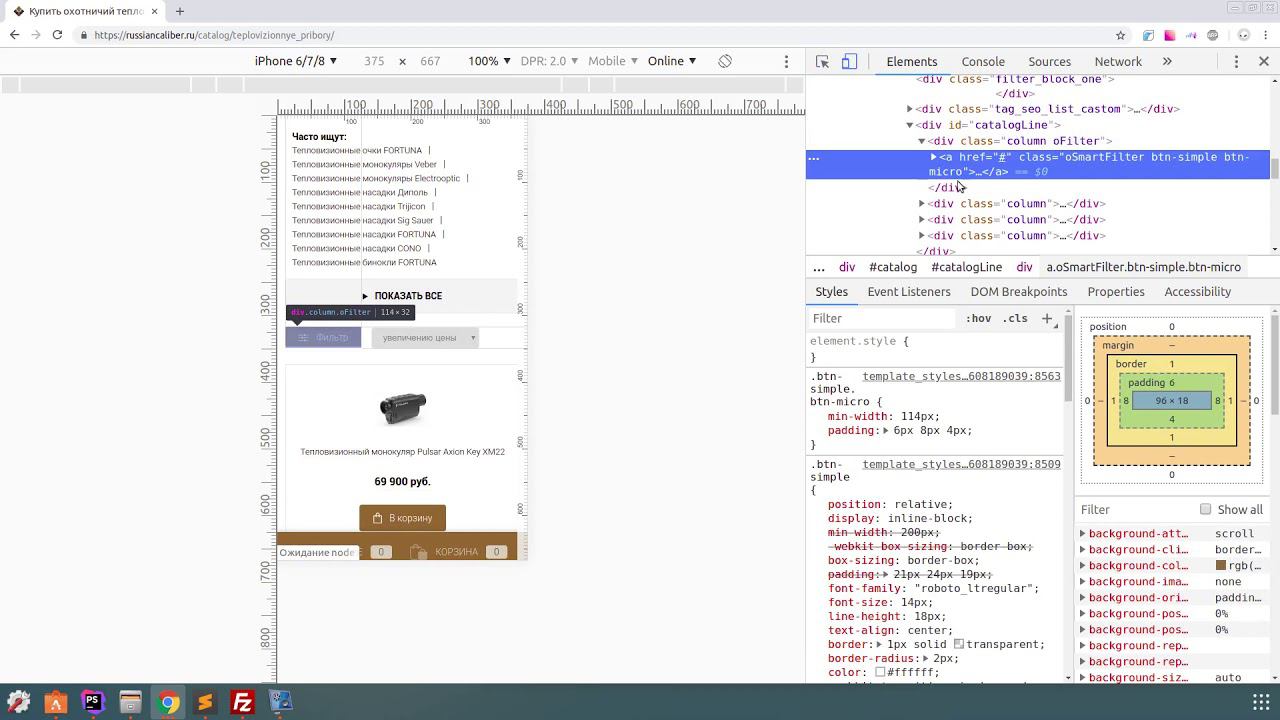Click the browser address bar URL
The image size is (1280, 720).
[215, 35]
